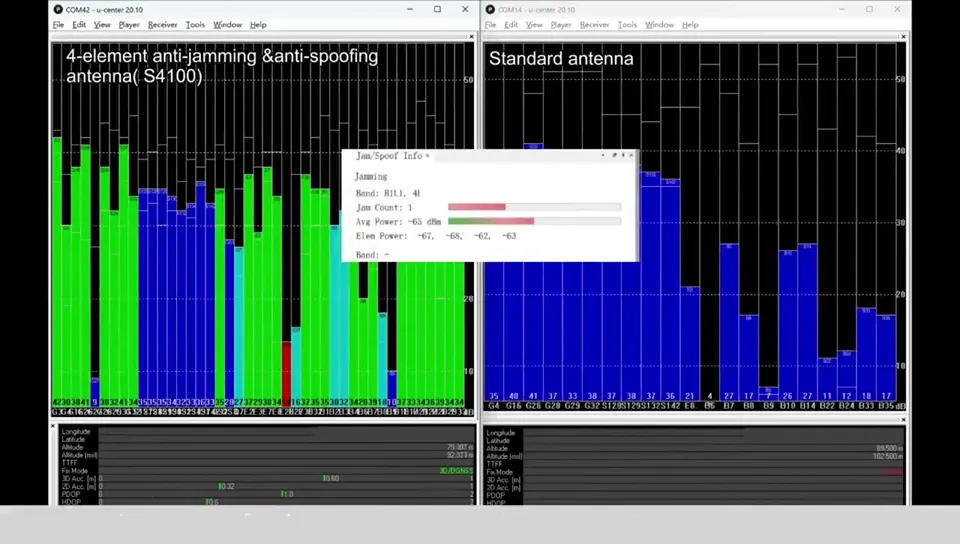960x544 pixels.
Task: Click the red satellite bar in COM42 chart
Action: tap(287, 372)
